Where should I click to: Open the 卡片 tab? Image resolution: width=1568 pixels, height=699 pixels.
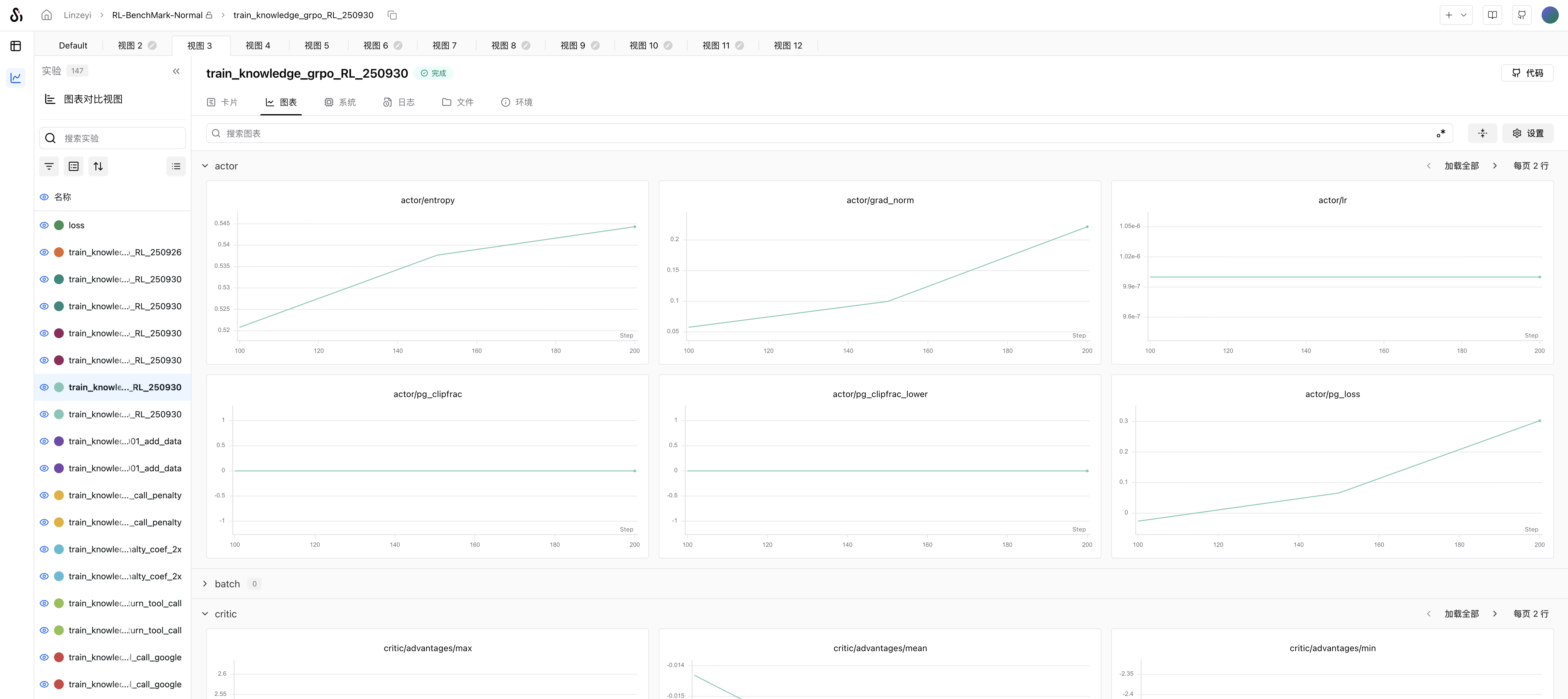[x=222, y=102]
